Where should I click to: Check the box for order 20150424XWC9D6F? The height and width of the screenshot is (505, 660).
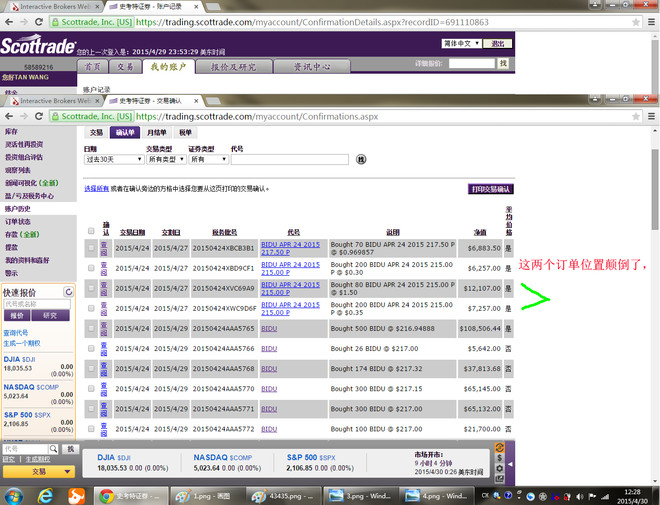[91, 308]
